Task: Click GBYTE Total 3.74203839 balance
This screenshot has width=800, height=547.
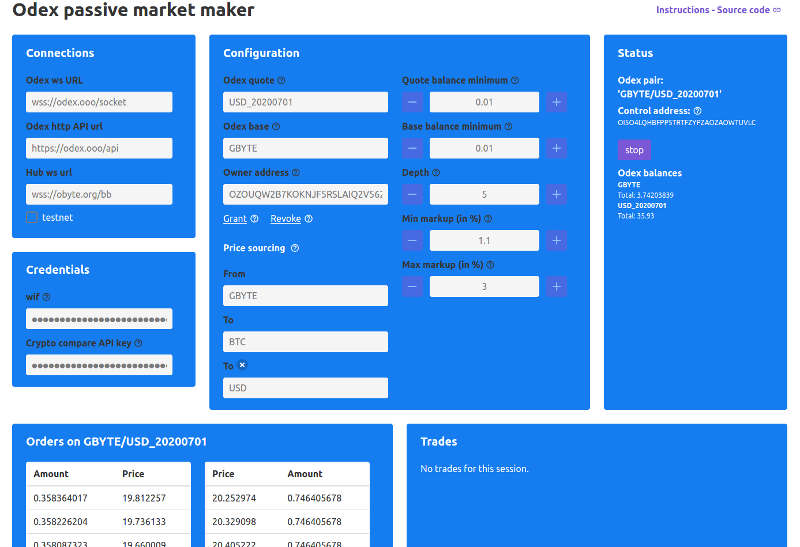Action: (645, 195)
